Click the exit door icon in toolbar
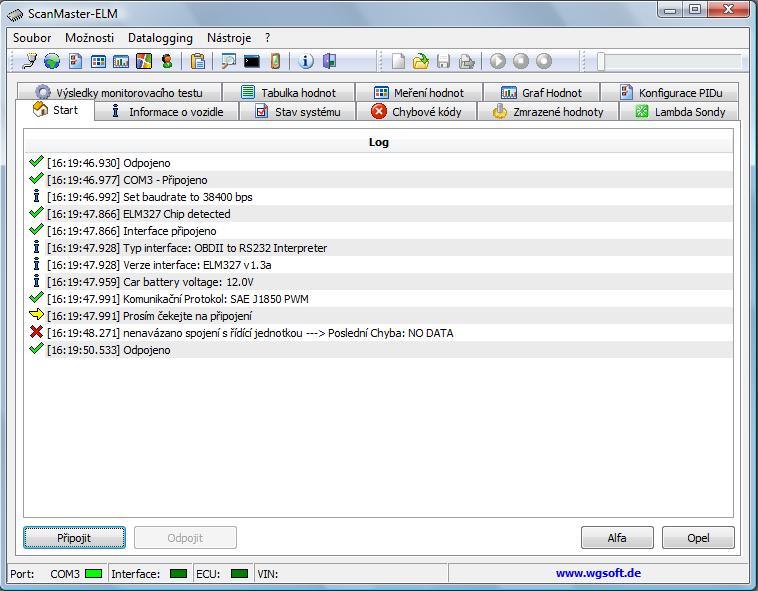 (x=329, y=61)
